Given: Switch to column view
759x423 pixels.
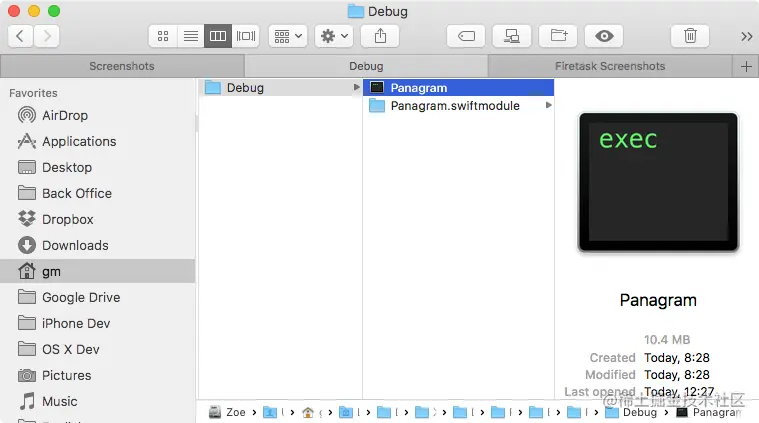Looking at the screenshot, I should (218, 36).
